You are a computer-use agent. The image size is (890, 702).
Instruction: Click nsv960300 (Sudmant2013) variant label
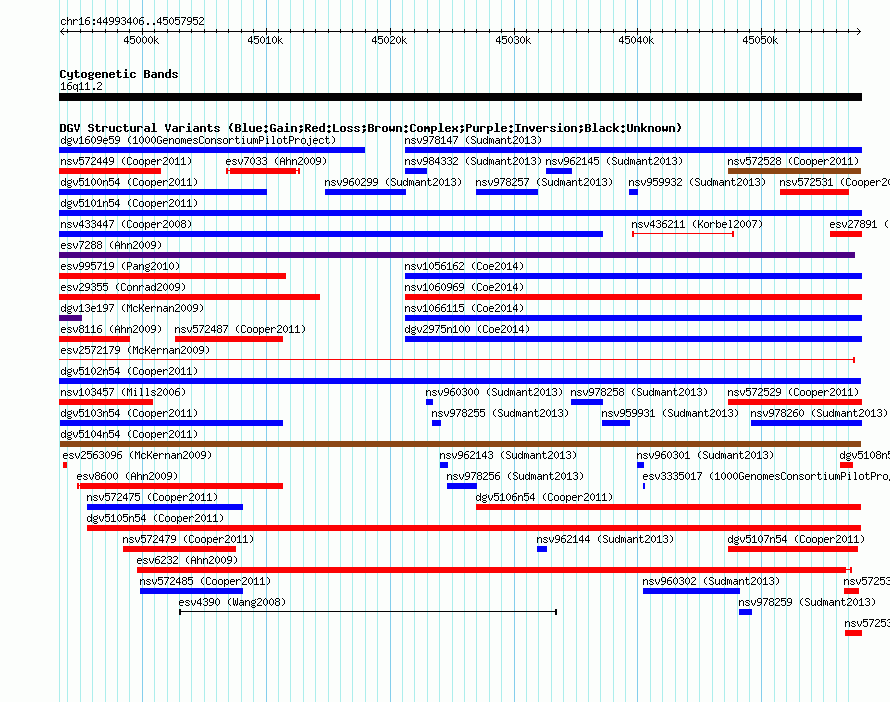point(494,392)
